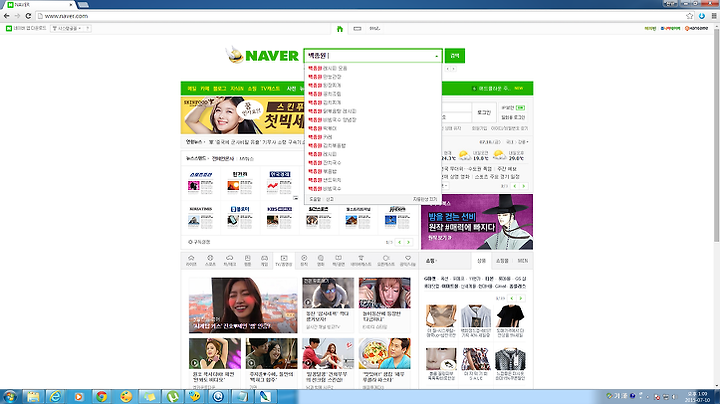Go back with the browser back arrow

click(6, 16)
